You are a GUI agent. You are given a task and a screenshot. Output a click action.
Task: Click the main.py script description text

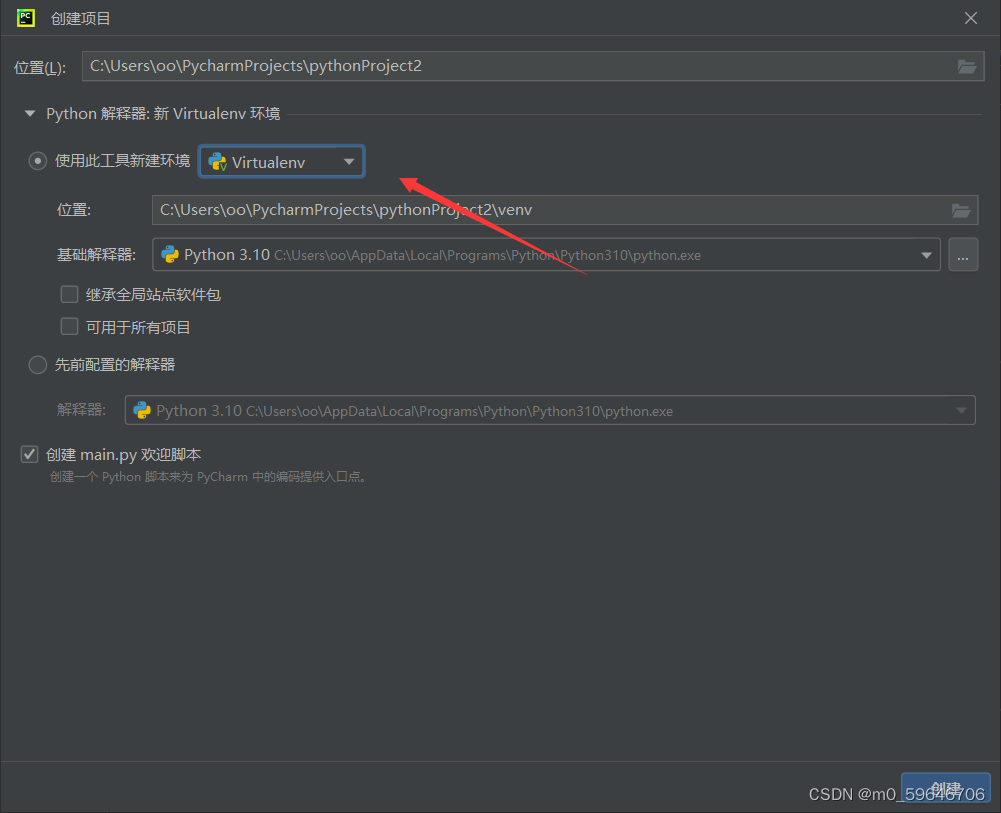click(x=208, y=477)
